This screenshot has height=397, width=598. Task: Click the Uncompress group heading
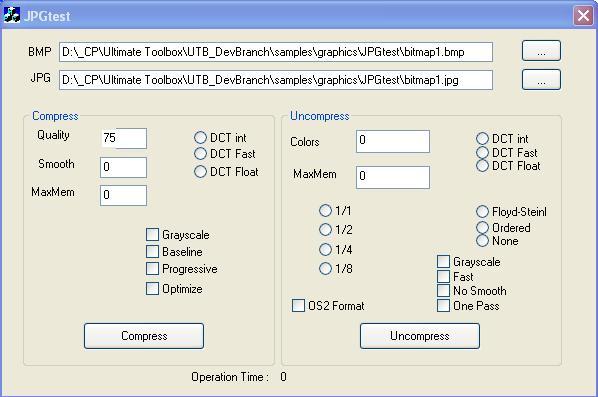[x=320, y=116]
